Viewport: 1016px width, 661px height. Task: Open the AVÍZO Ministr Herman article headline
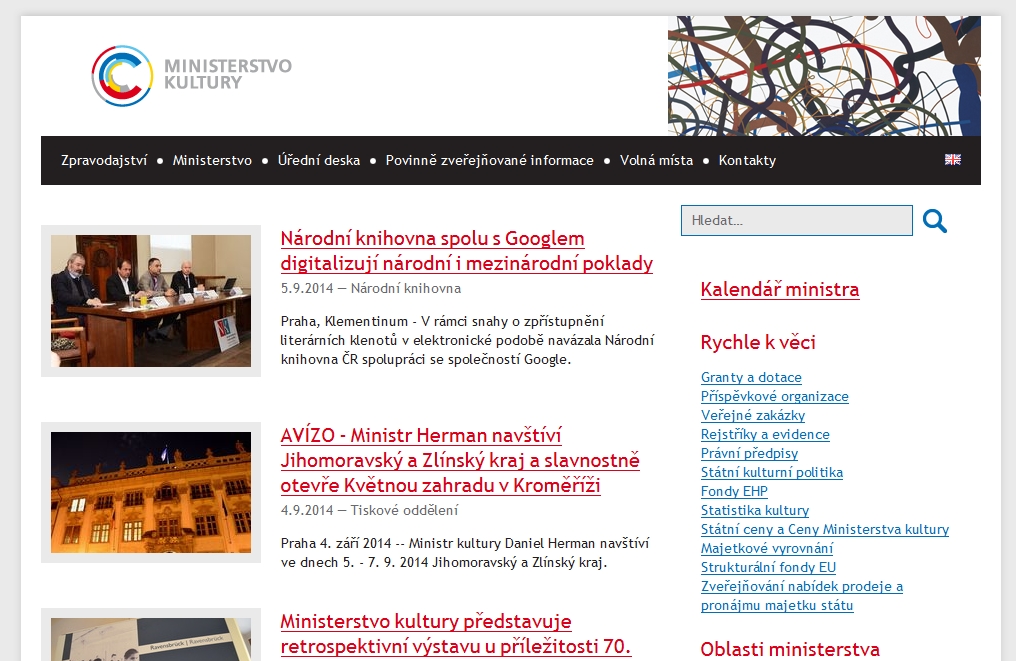(460, 461)
